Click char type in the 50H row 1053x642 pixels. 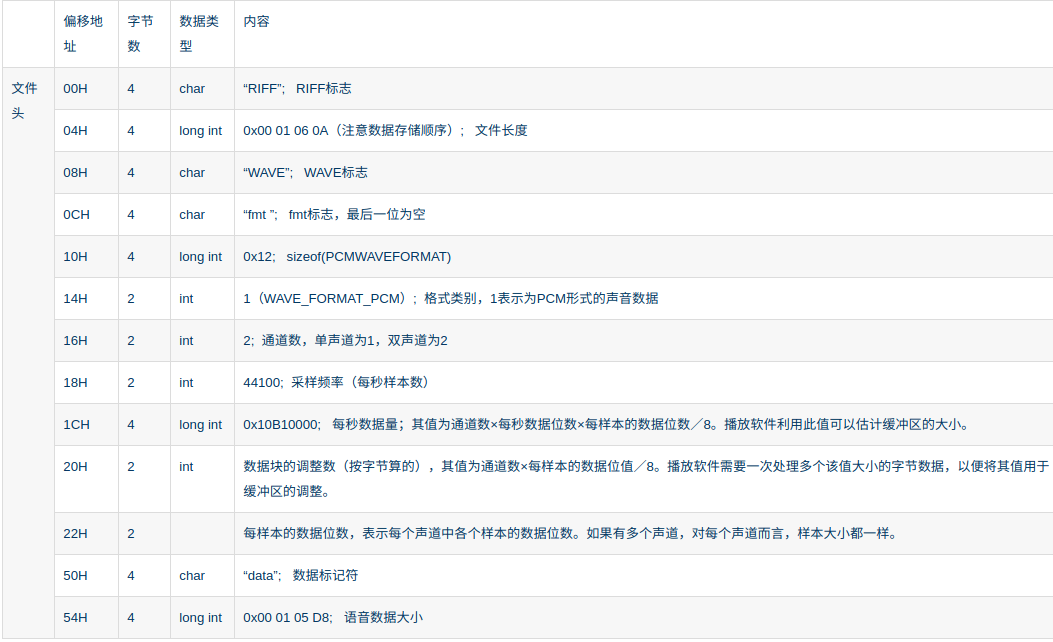pos(192,576)
